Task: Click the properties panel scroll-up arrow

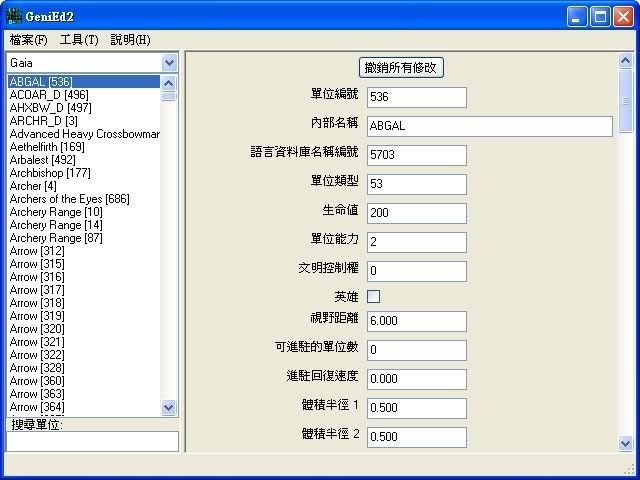Action: 626,61
